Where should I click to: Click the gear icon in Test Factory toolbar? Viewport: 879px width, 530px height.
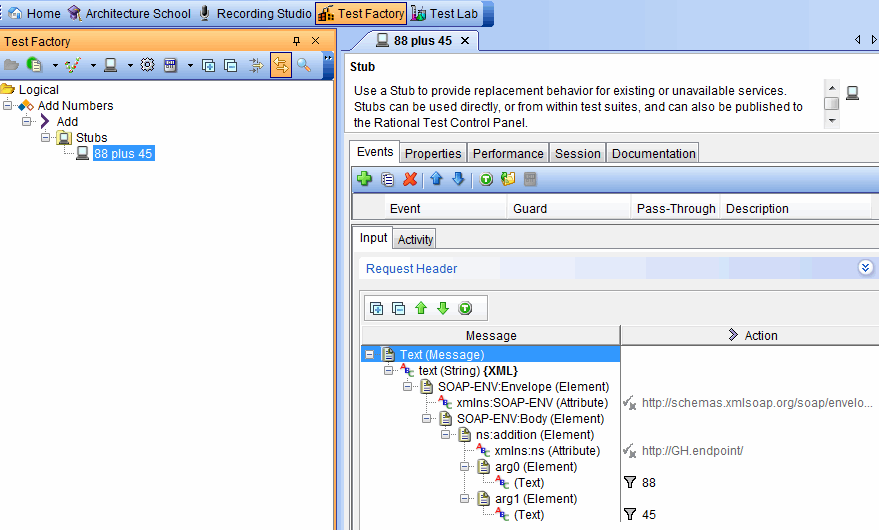pos(147,65)
